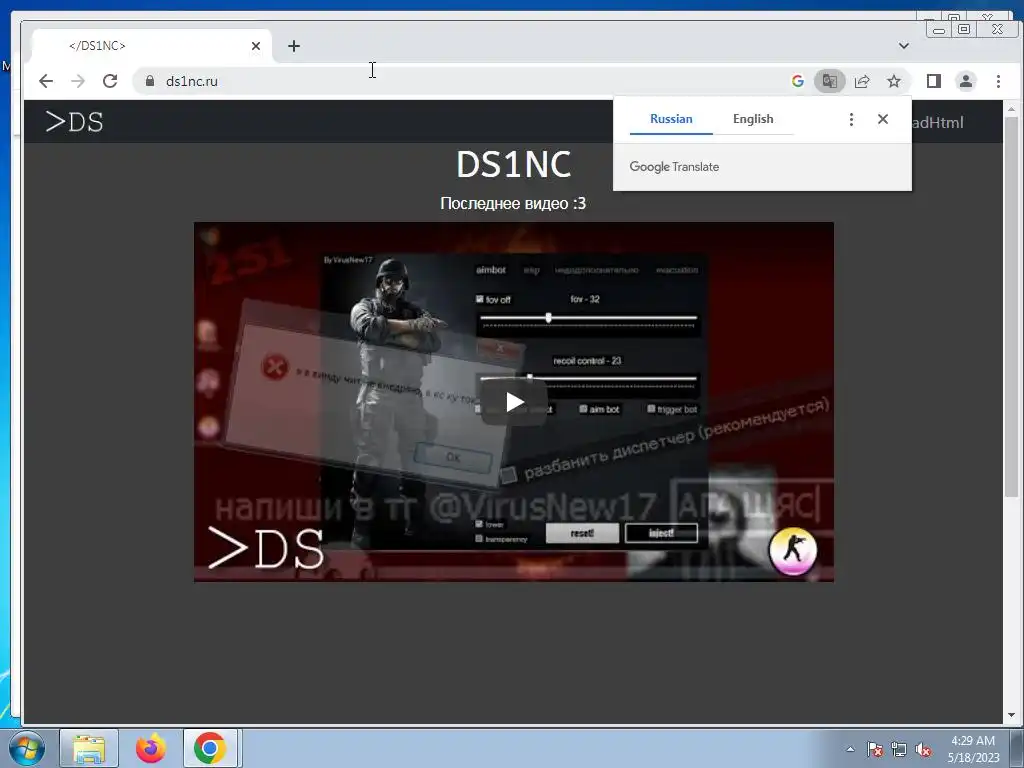
Task: Open the adHtml link in the header
Action: 938,122
